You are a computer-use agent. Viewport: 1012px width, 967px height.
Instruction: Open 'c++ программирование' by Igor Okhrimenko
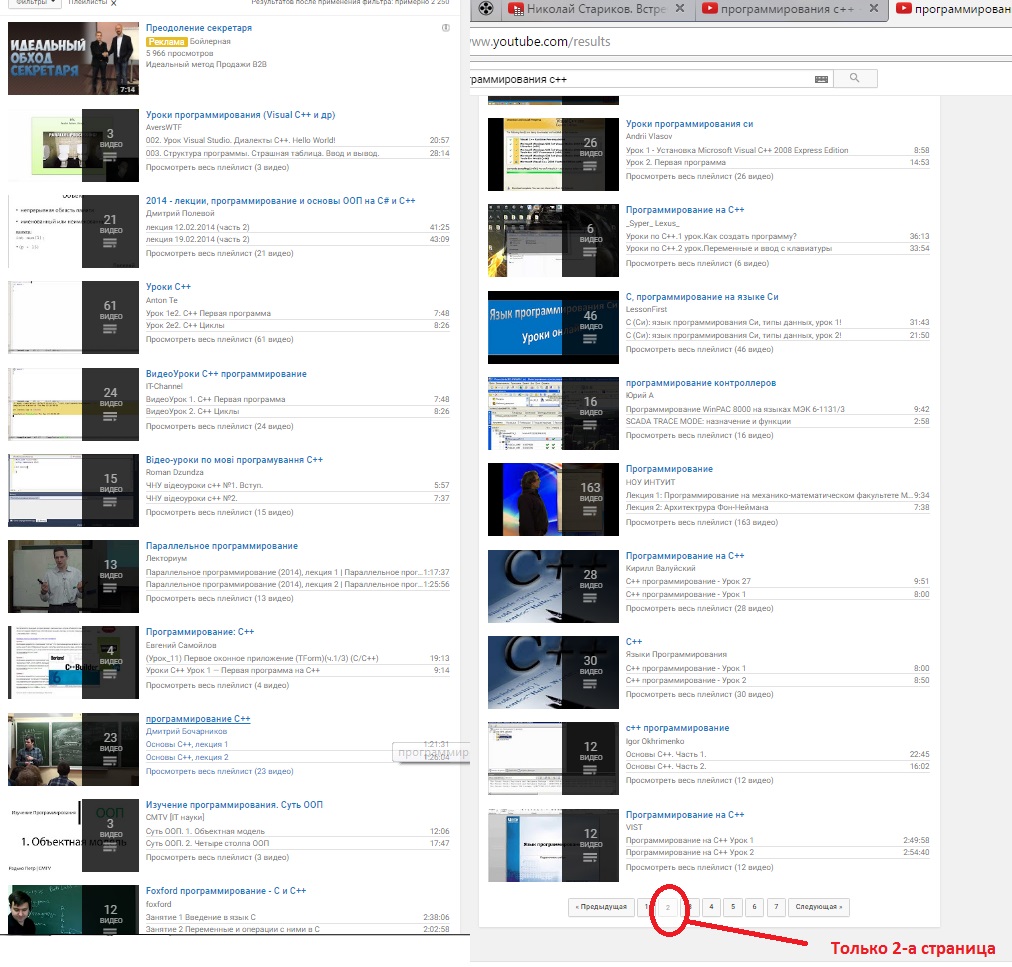(x=677, y=728)
